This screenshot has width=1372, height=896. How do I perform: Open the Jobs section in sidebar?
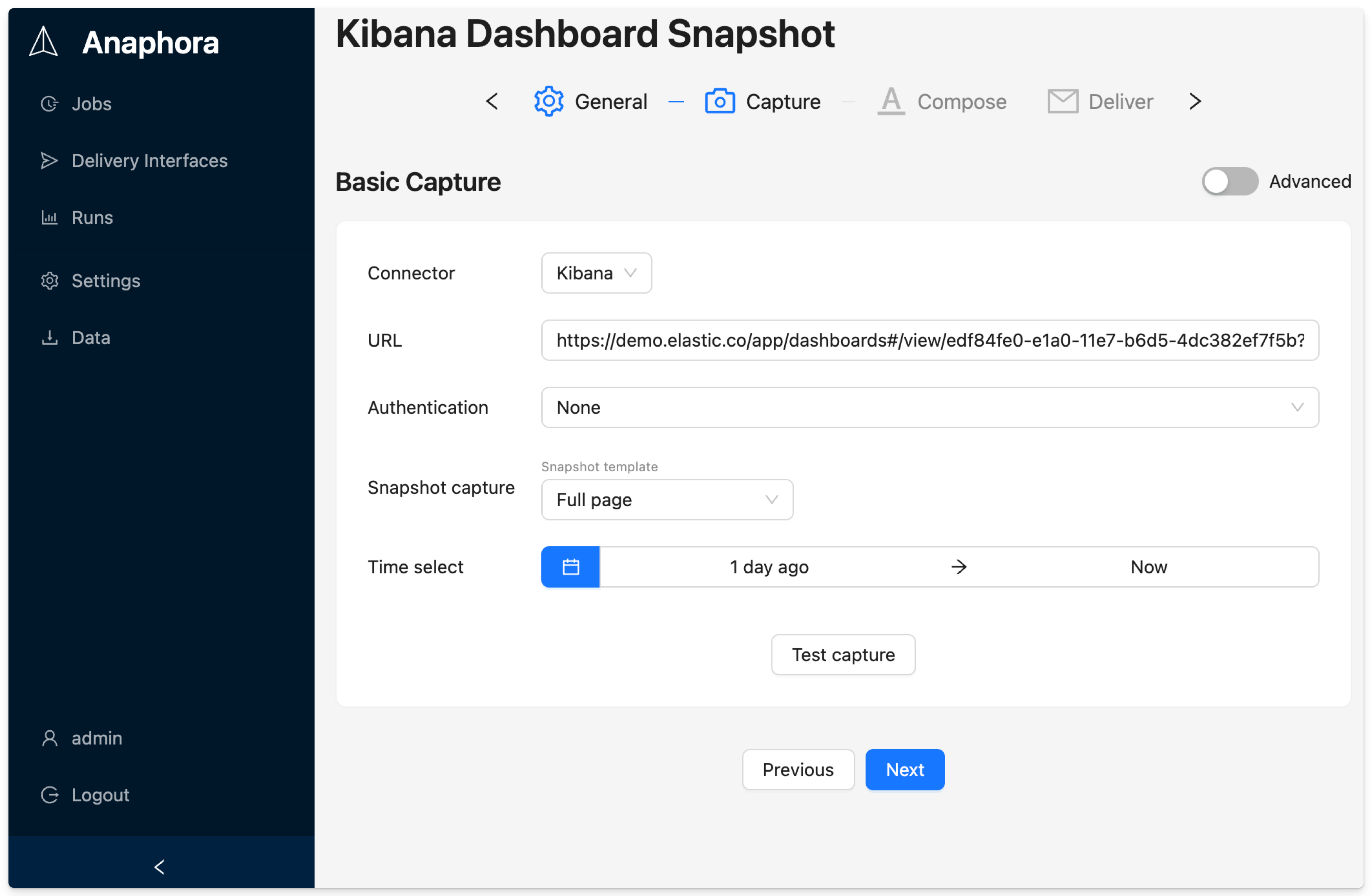pyautogui.click(x=91, y=104)
